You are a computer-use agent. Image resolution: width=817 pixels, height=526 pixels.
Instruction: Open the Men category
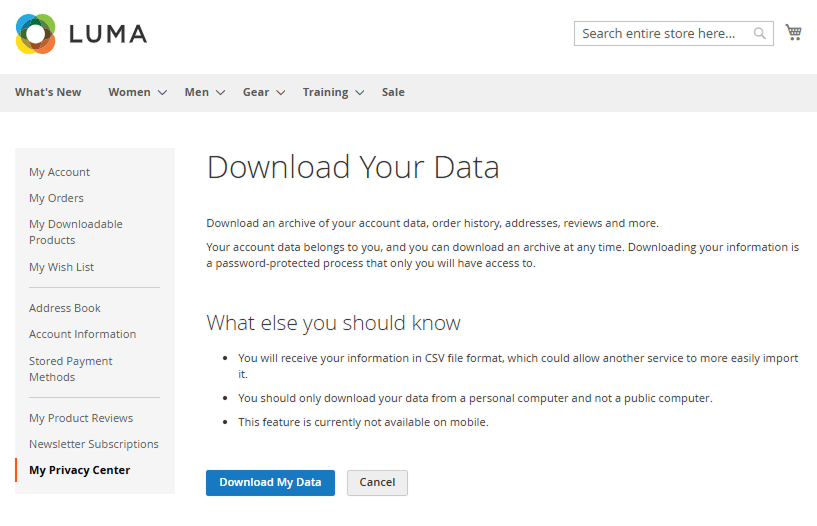pos(196,92)
